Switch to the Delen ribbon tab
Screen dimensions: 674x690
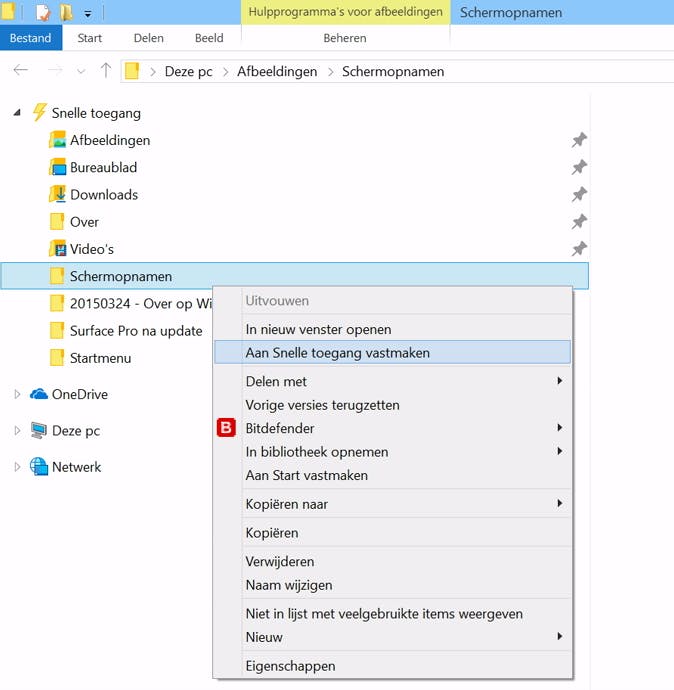(149, 38)
